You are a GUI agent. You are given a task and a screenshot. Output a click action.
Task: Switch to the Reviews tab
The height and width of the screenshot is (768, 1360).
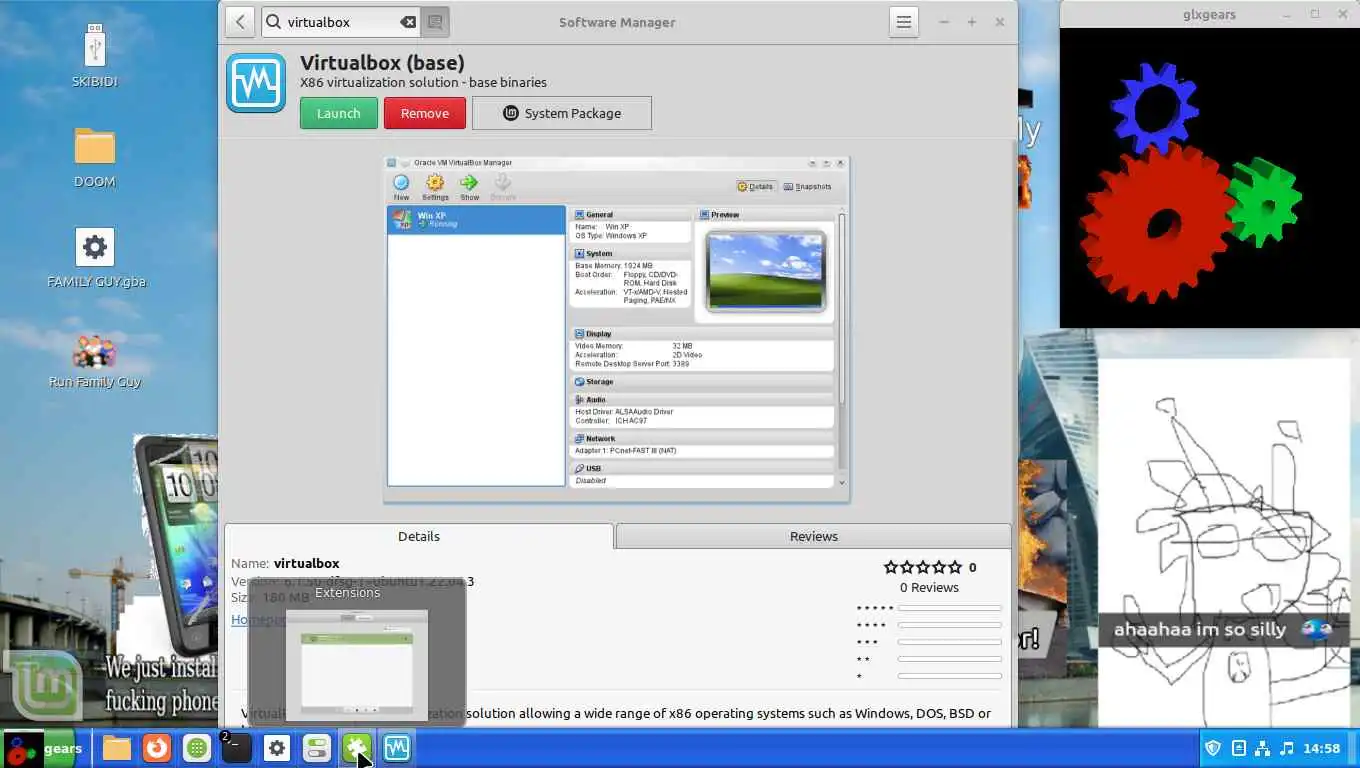pos(814,536)
